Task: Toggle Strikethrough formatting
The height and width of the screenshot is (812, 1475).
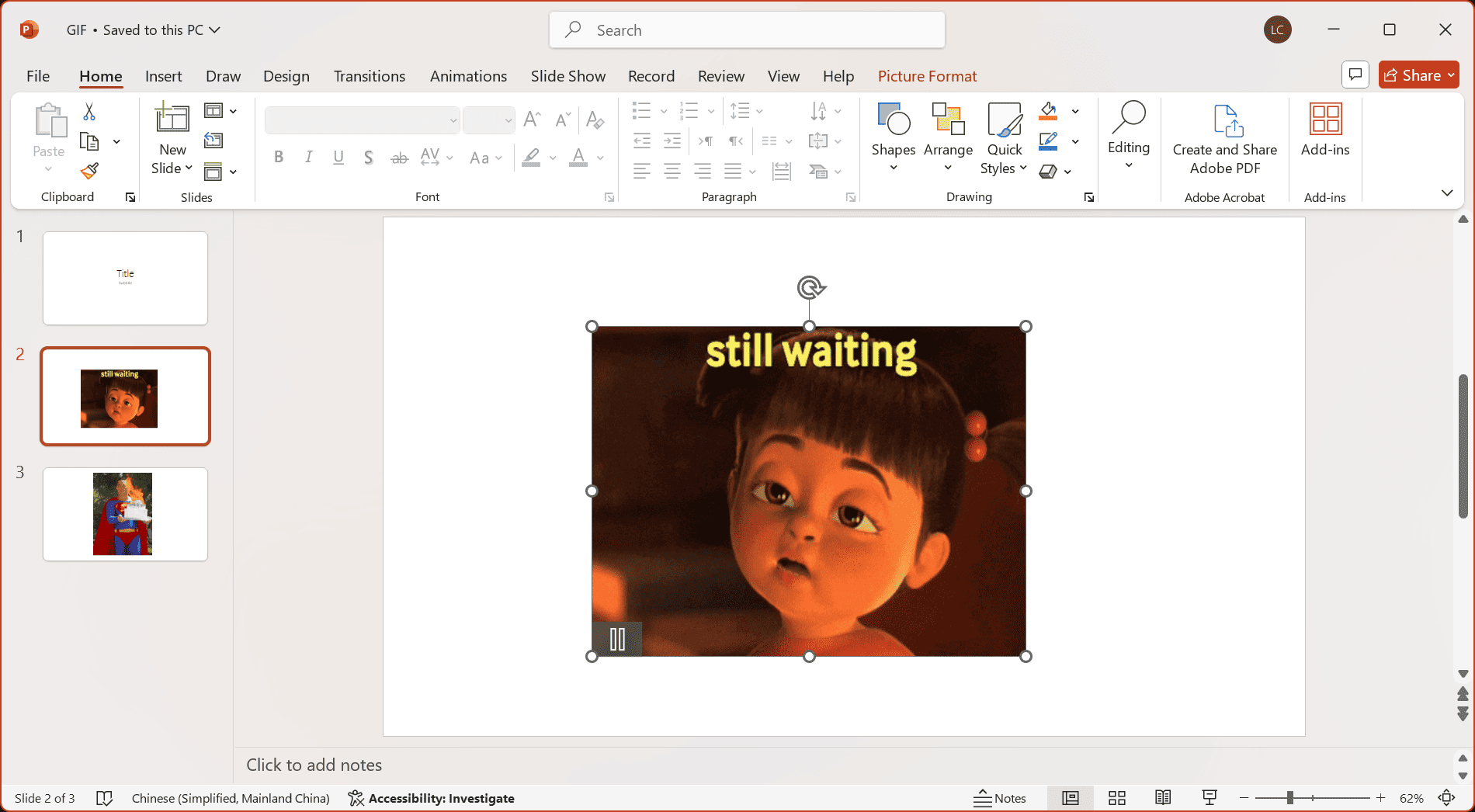Action: coord(399,158)
